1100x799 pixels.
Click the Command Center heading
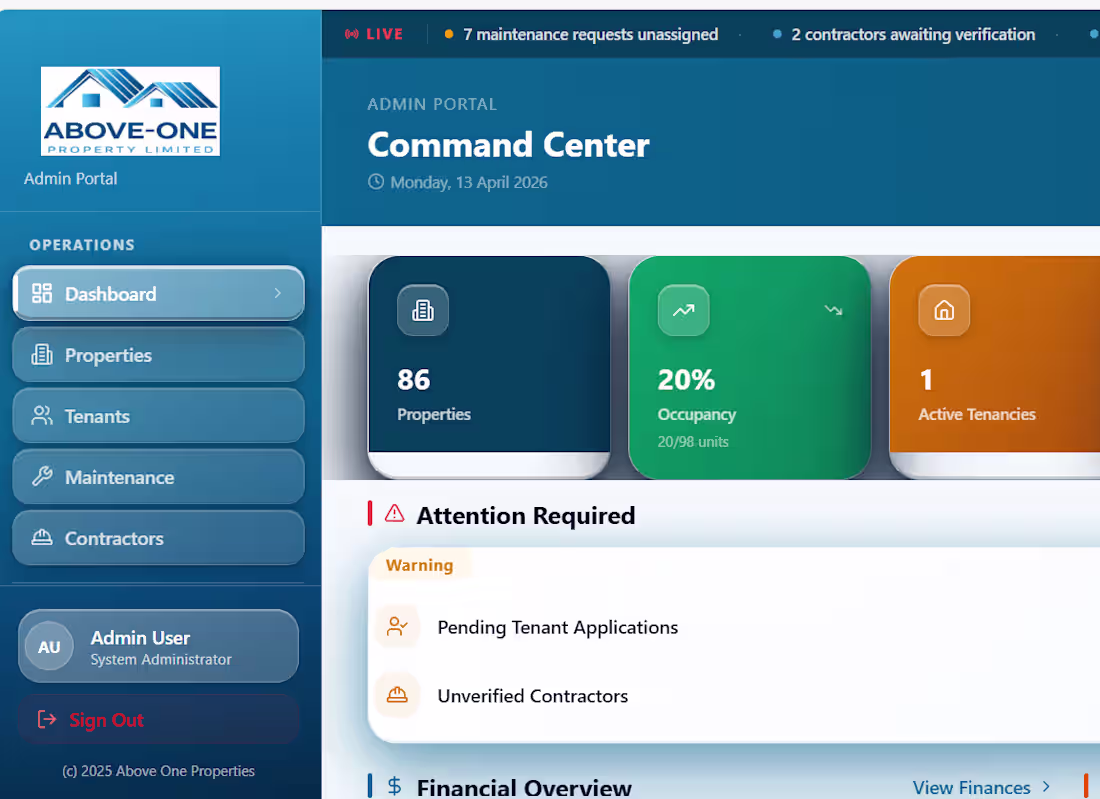tap(509, 145)
